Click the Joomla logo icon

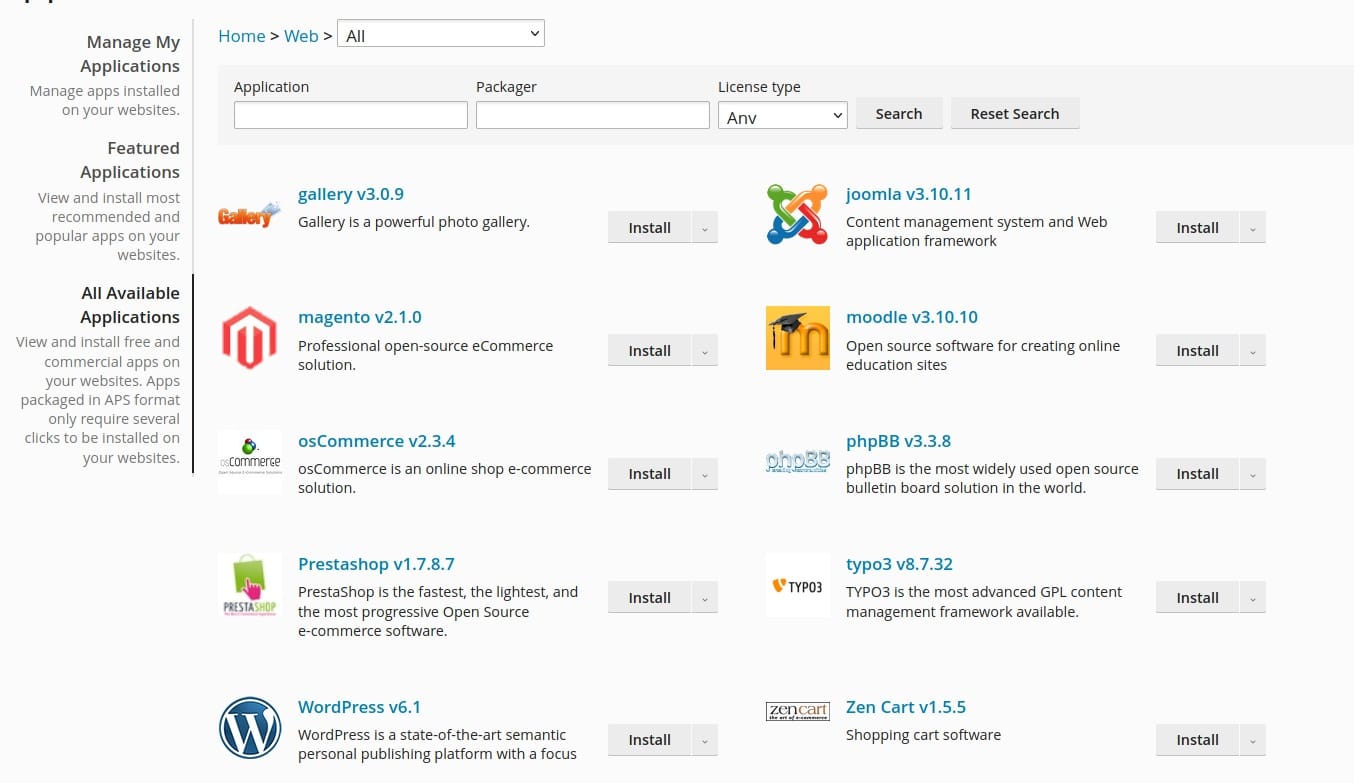coord(797,214)
